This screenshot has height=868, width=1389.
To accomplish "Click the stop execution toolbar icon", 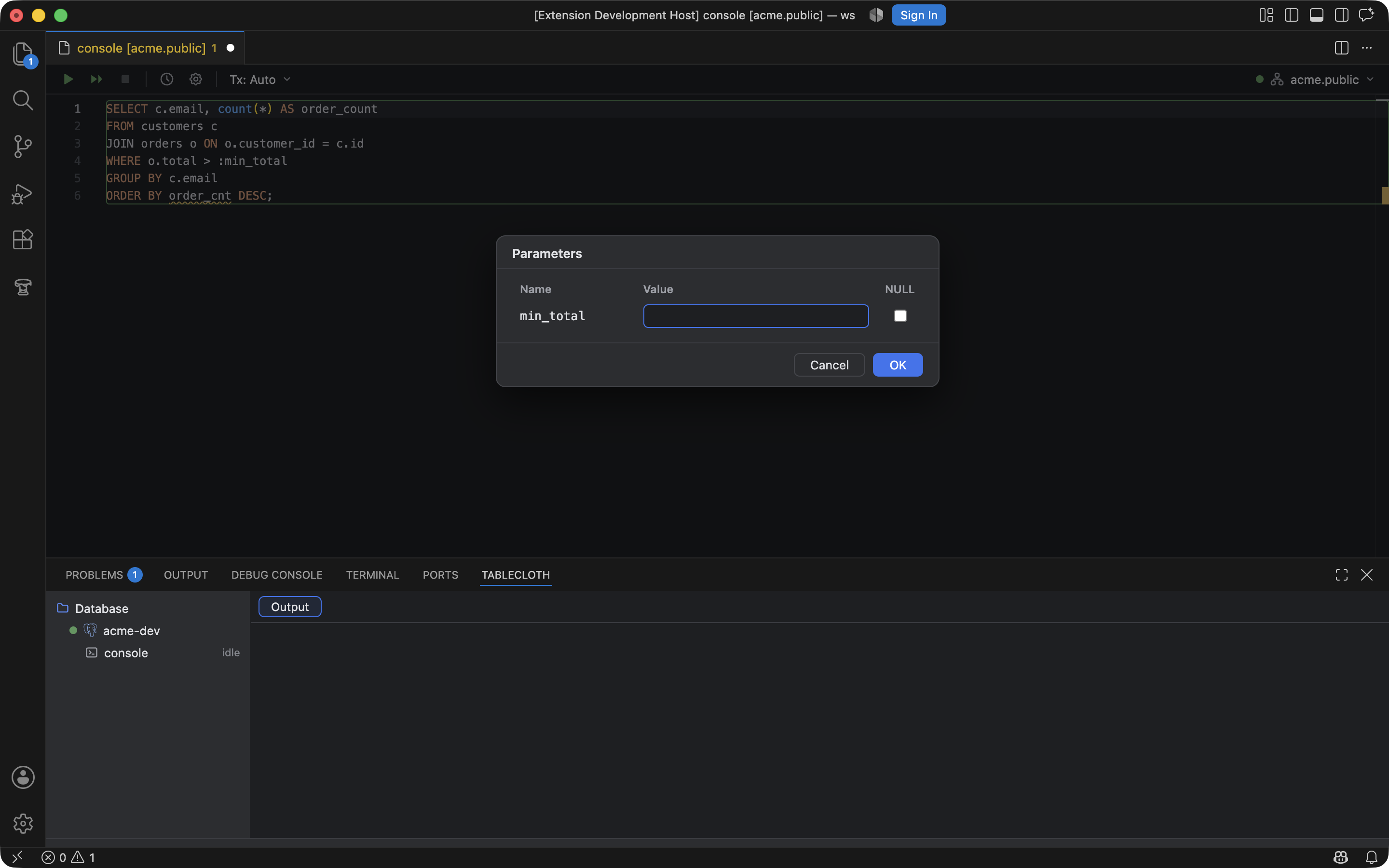I will 125,79.
